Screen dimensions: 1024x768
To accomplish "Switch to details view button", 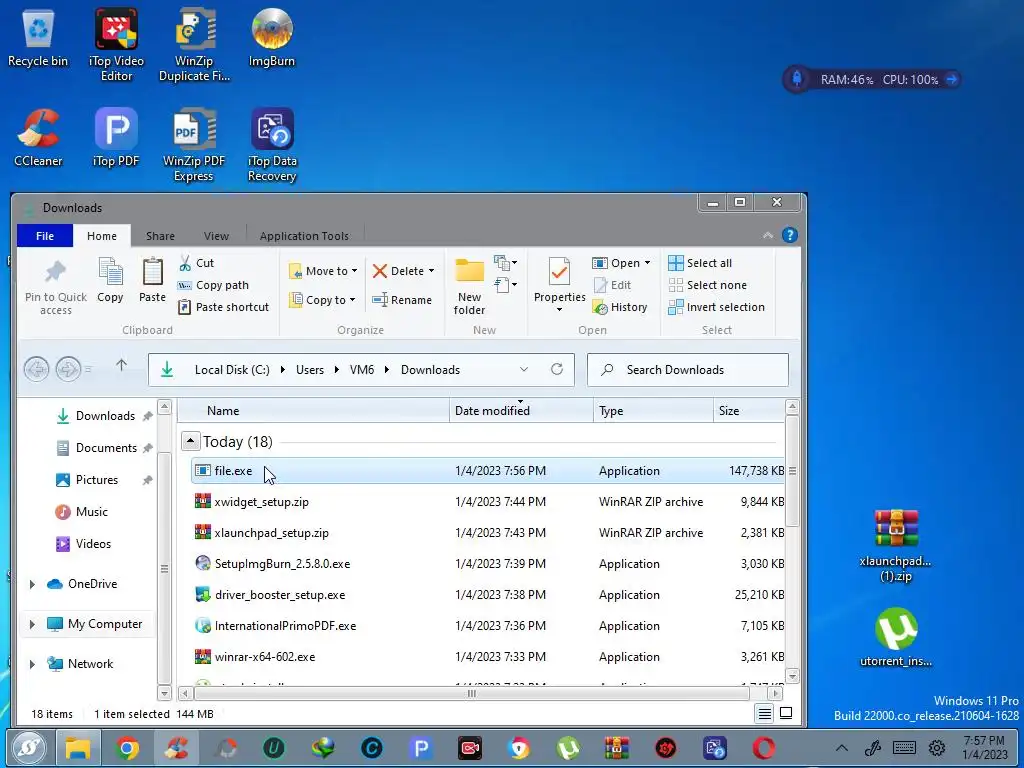I will tap(764, 713).
